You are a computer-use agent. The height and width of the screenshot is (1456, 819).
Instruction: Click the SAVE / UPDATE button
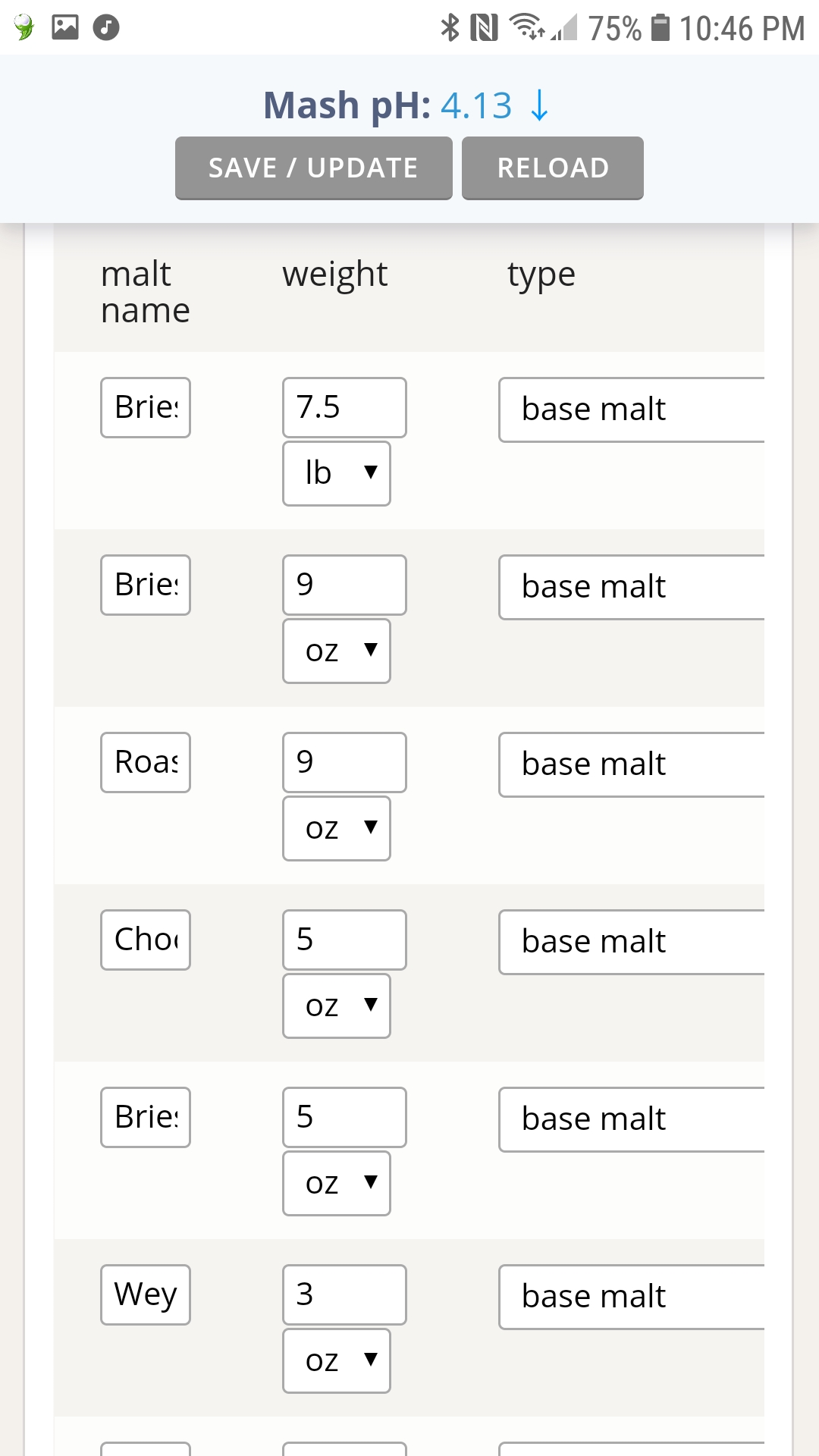[314, 168]
